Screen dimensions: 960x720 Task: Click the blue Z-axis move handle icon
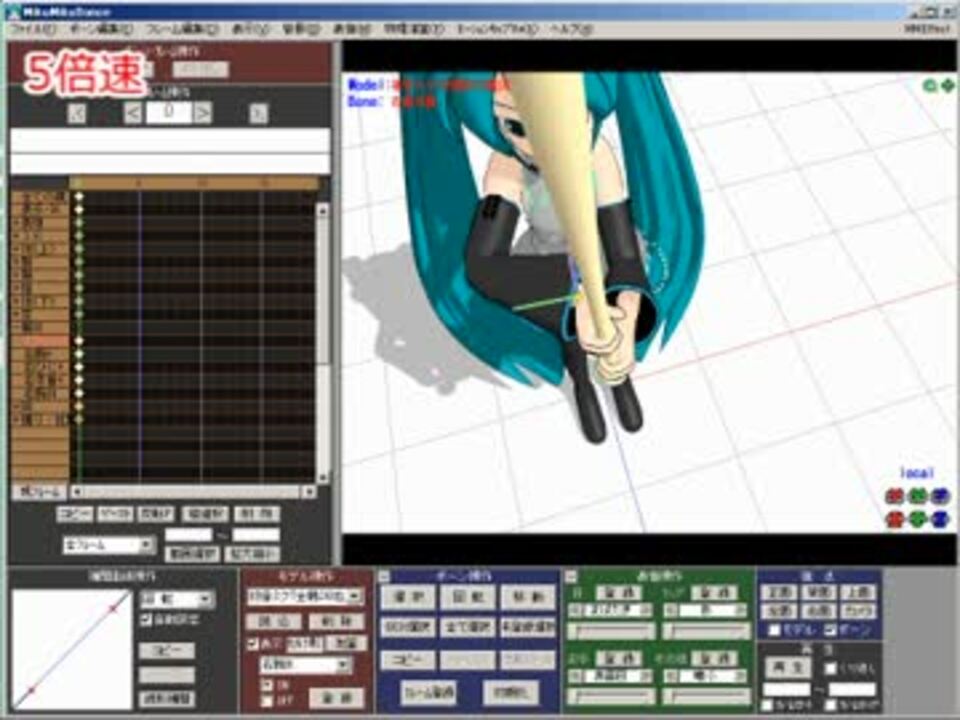940,520
